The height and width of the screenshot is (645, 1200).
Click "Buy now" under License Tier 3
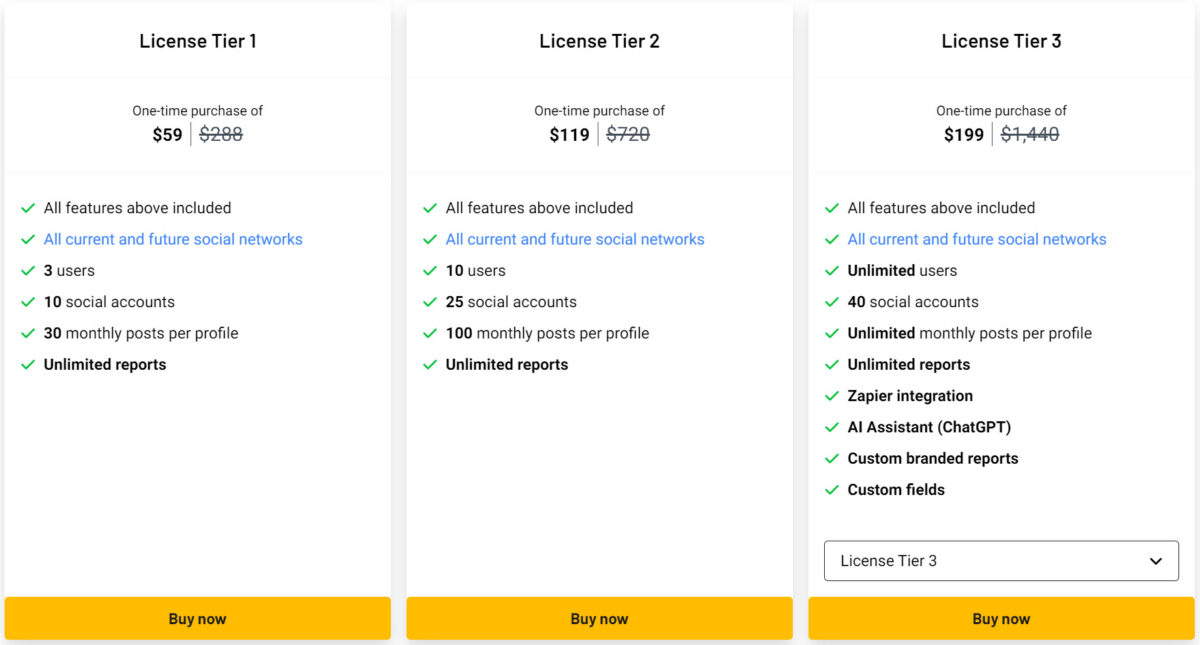coord(1001,618)
